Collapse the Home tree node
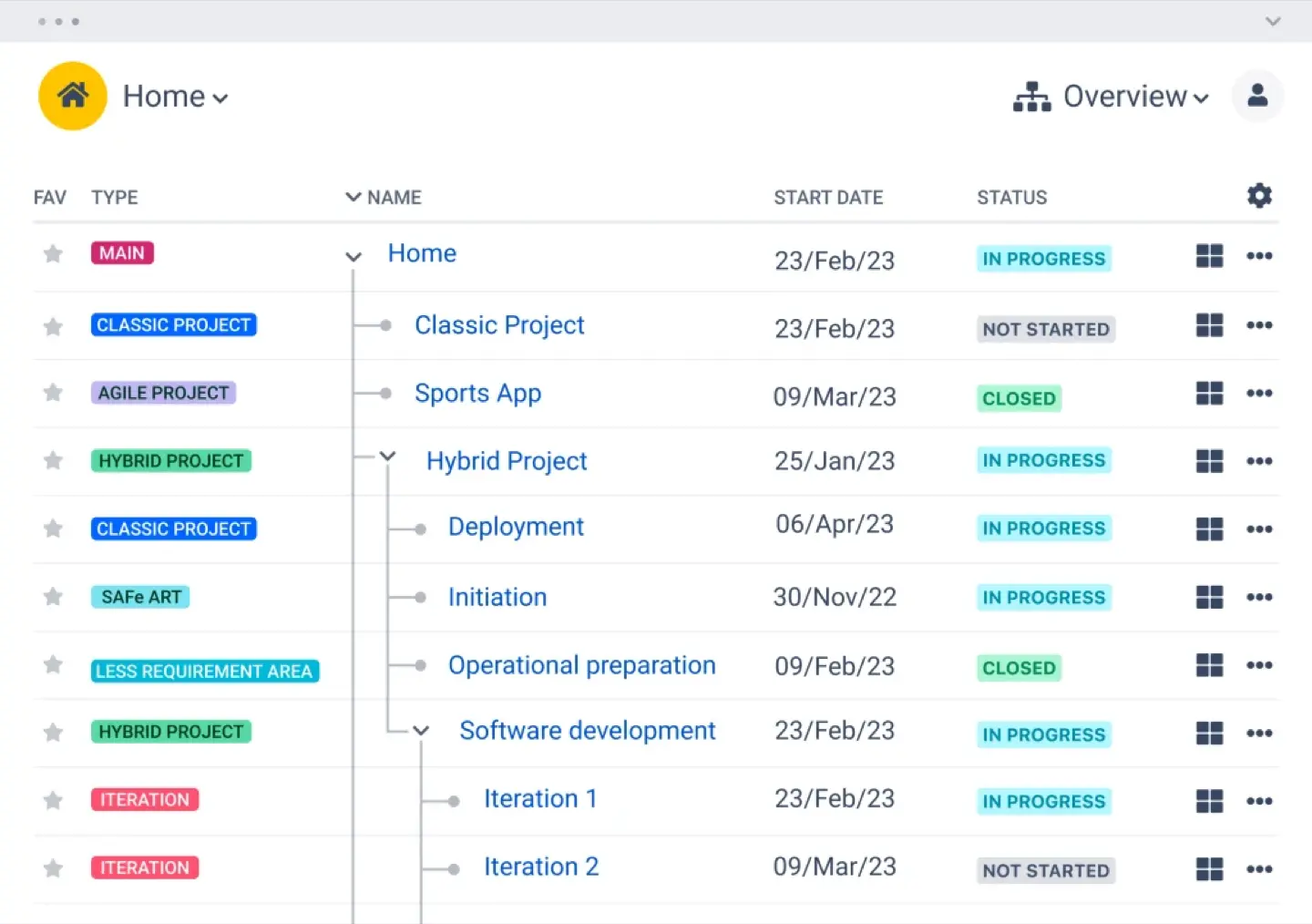The image size is (1312, 924). (353, 257)
